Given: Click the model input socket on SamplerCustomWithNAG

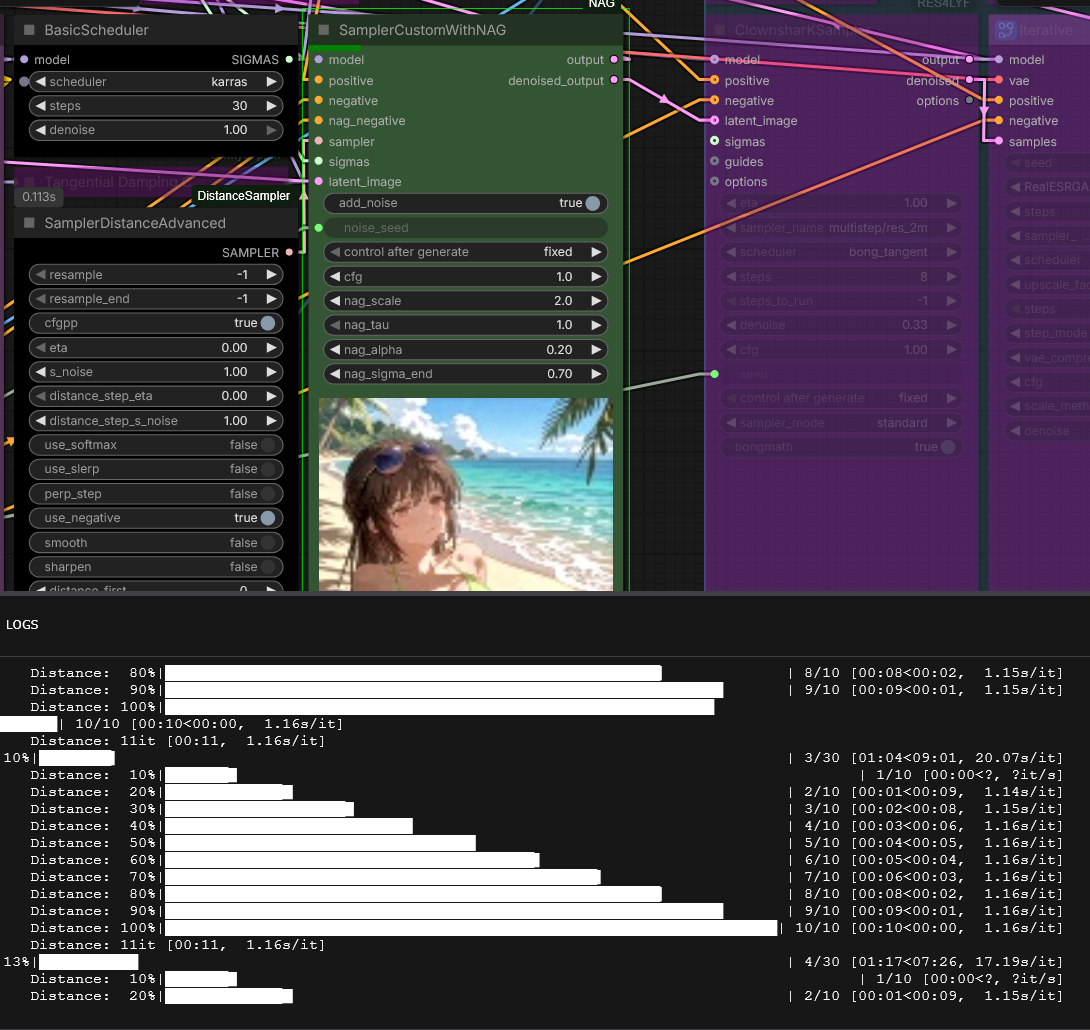Looking at the screenshot, I should [318, 60].
